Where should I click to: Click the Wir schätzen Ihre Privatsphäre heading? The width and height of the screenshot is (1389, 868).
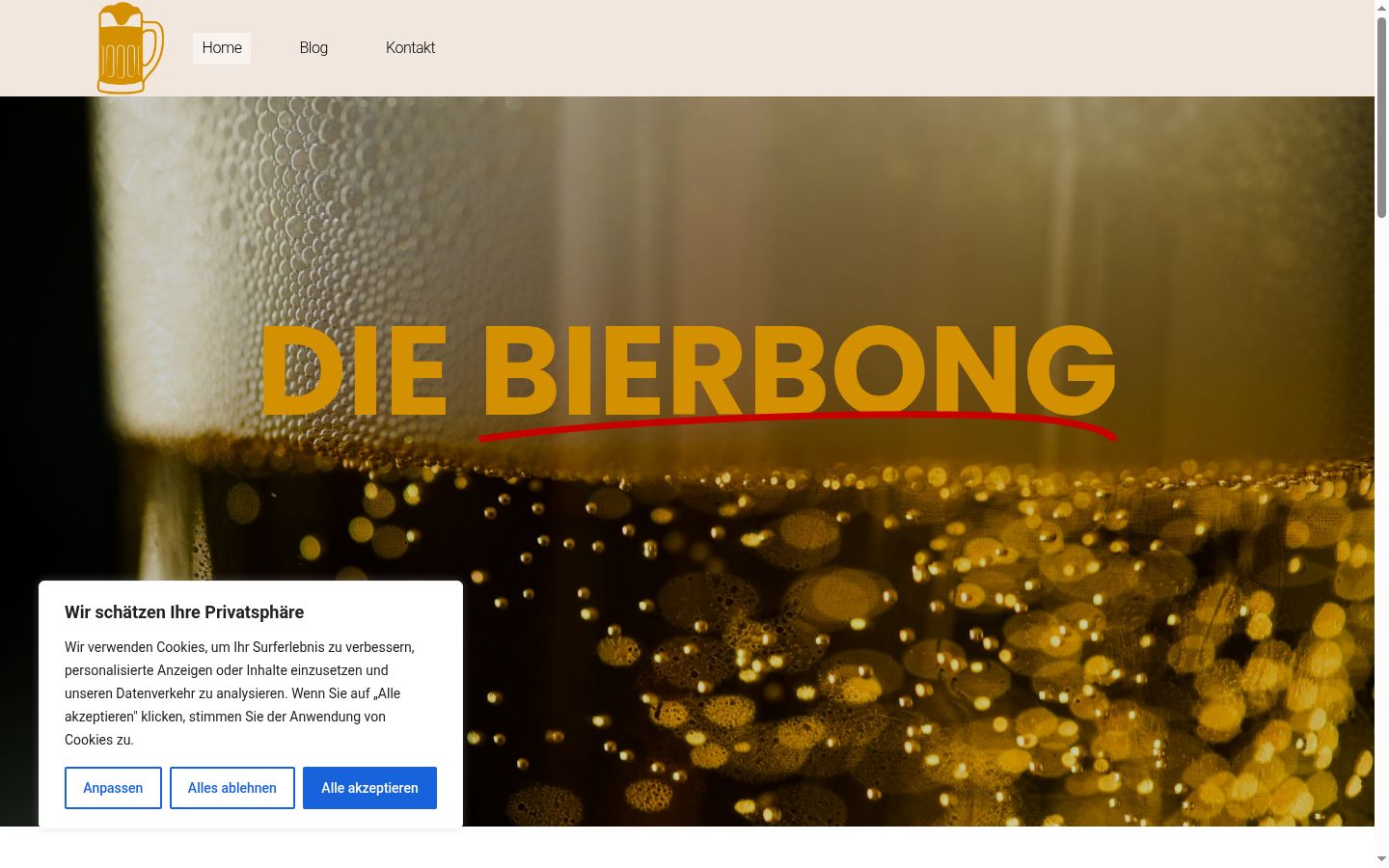click(184, 612)
